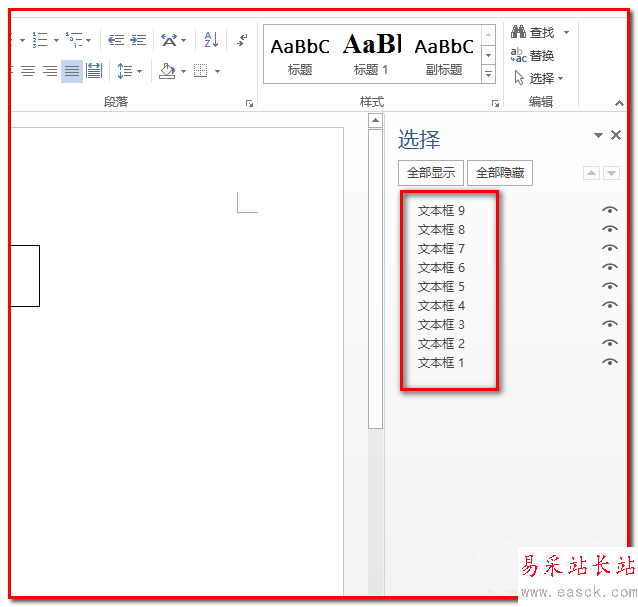Viewport: 638px width, 607px height.
Task: Hide 文本框 3 with eye icon
Action: coord(610,324)
